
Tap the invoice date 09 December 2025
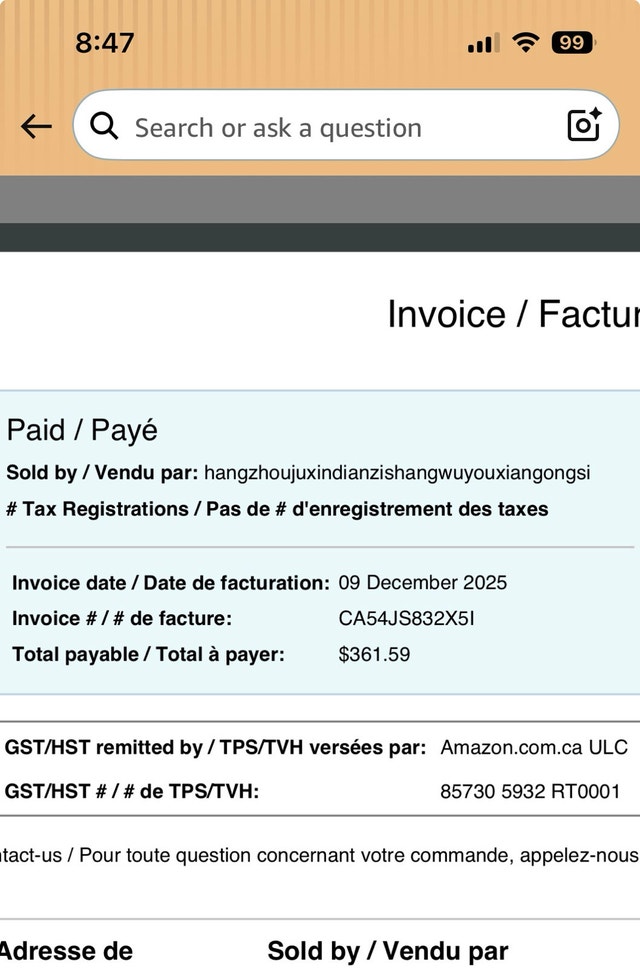(423, 582)
